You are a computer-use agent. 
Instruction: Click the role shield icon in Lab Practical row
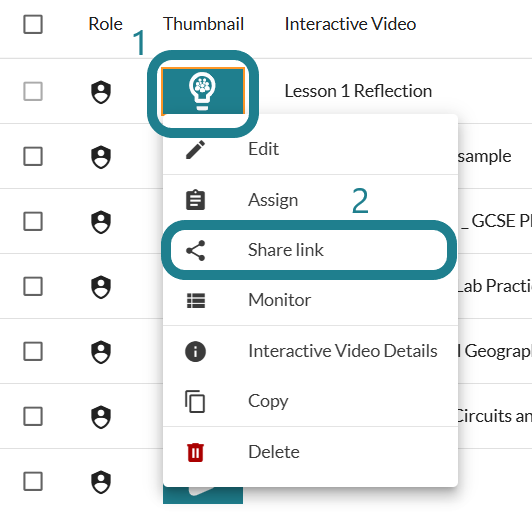pos(101,287)
